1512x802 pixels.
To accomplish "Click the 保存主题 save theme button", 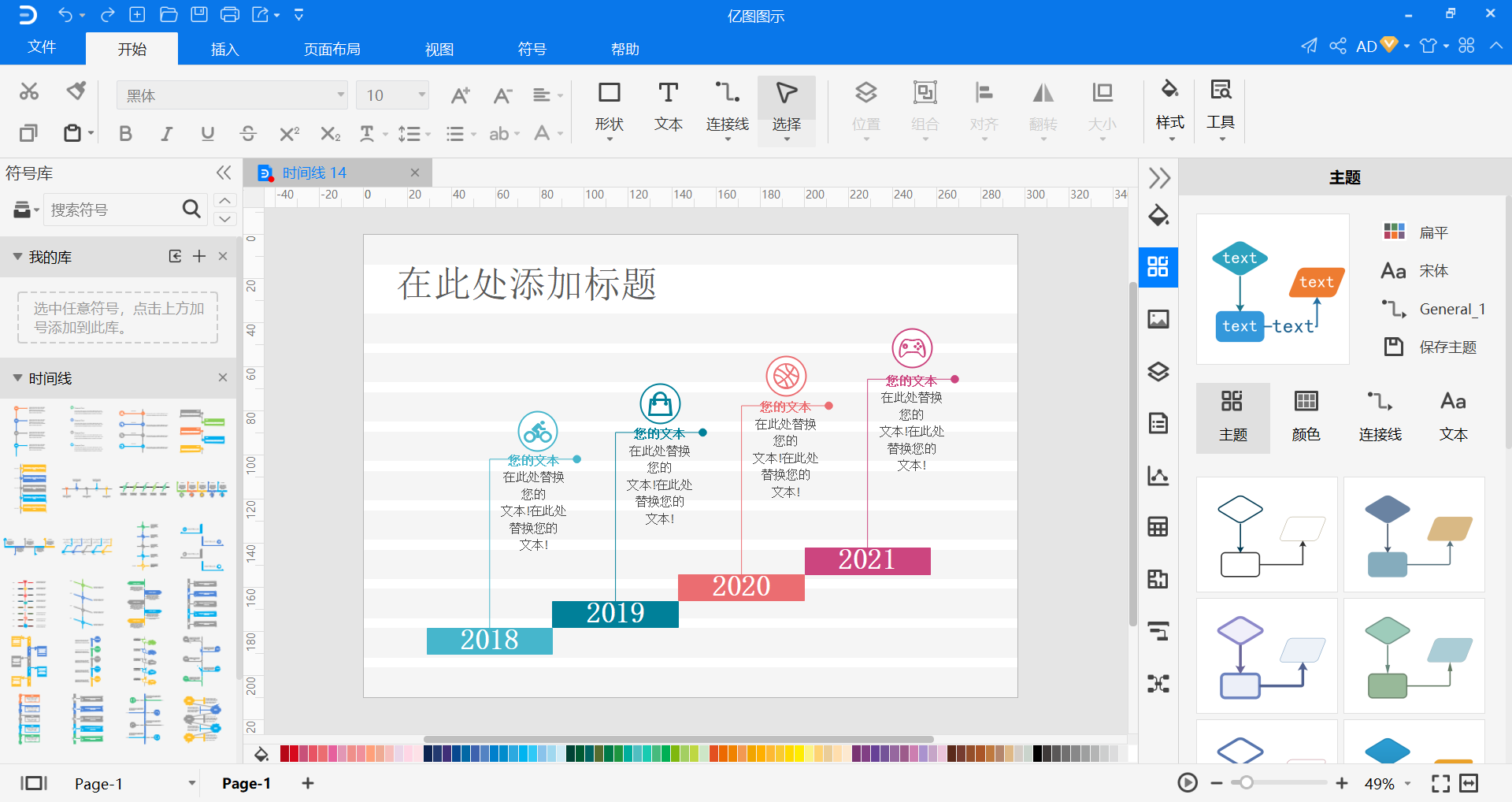I will tap(1430, 347).
